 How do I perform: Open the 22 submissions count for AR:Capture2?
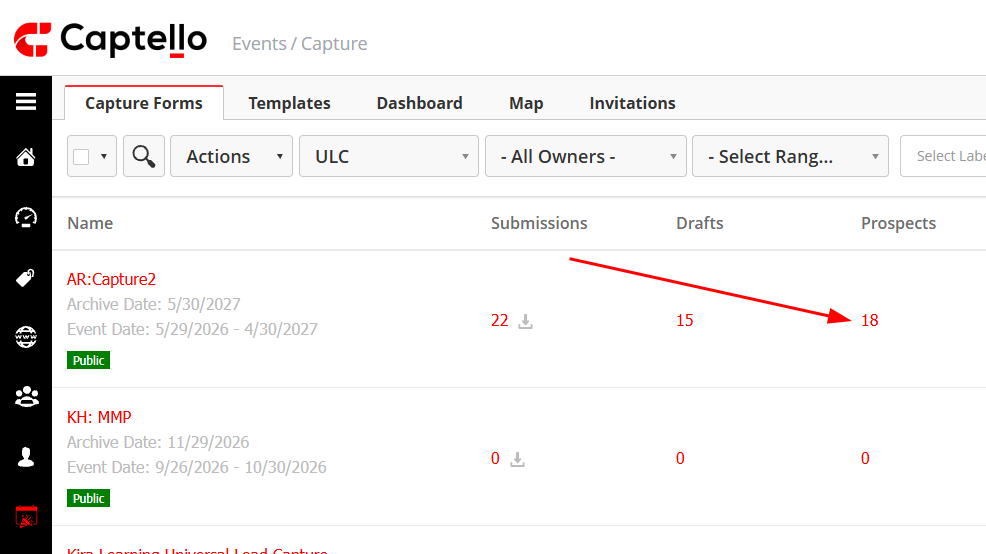[499, 321]
